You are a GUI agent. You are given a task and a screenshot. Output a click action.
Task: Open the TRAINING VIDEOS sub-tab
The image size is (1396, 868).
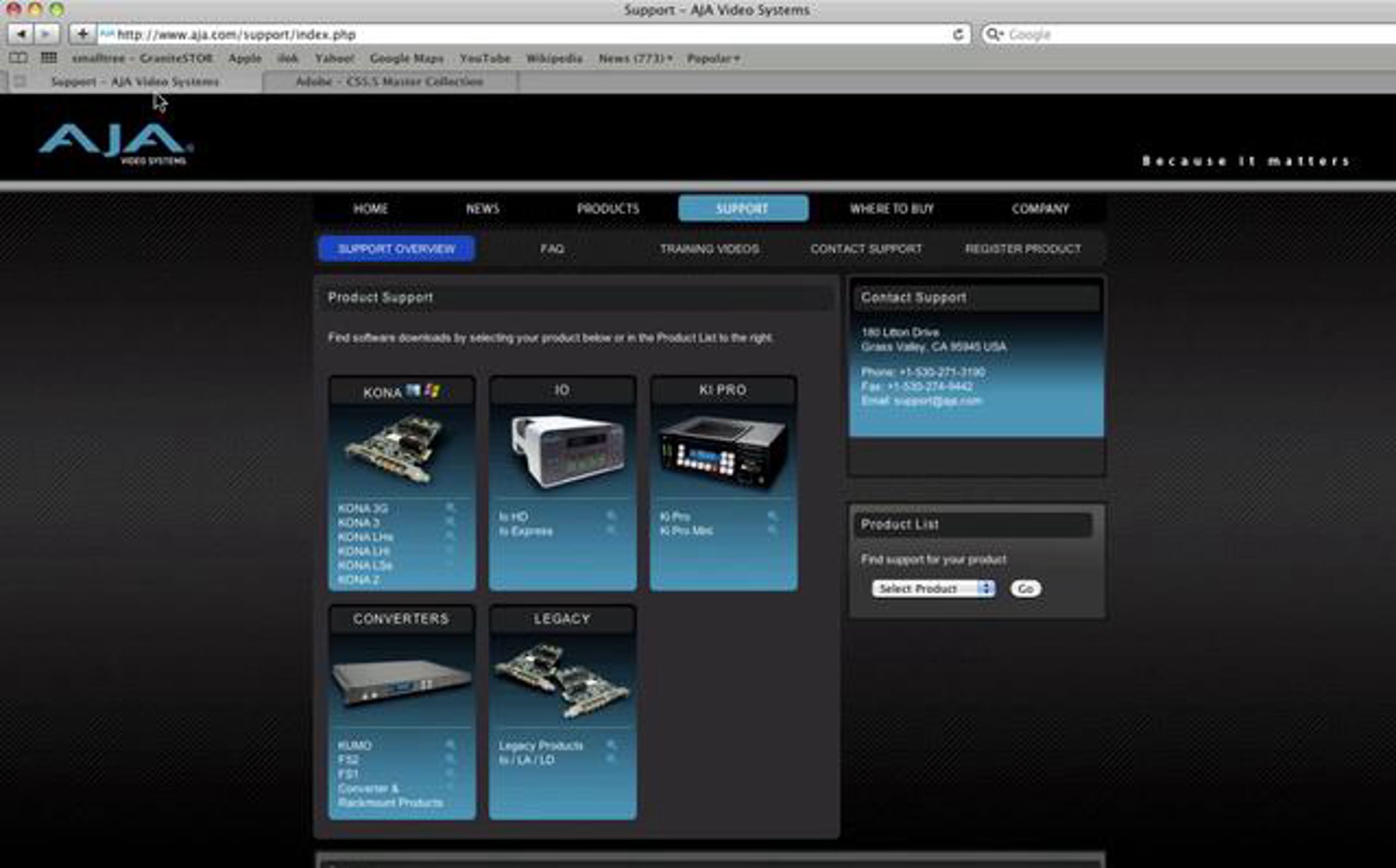tap(709, 249)
